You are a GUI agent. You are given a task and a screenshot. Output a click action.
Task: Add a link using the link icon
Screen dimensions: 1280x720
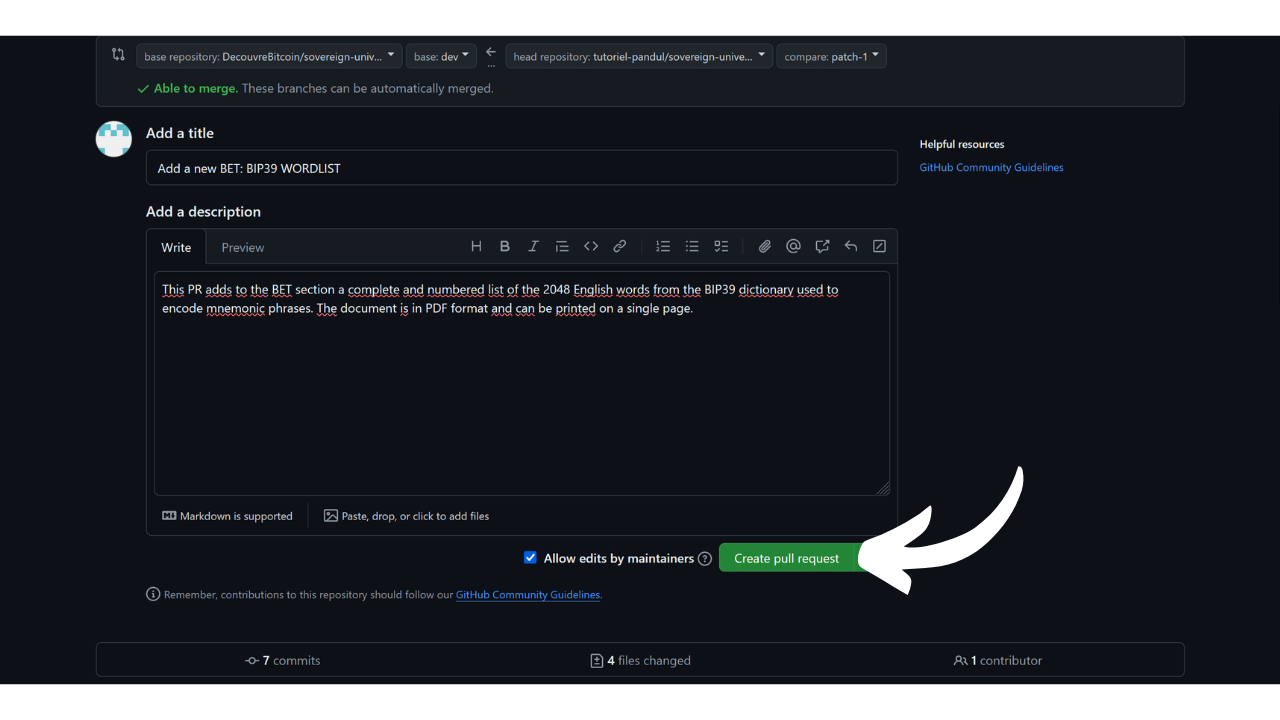coord(620,246)
